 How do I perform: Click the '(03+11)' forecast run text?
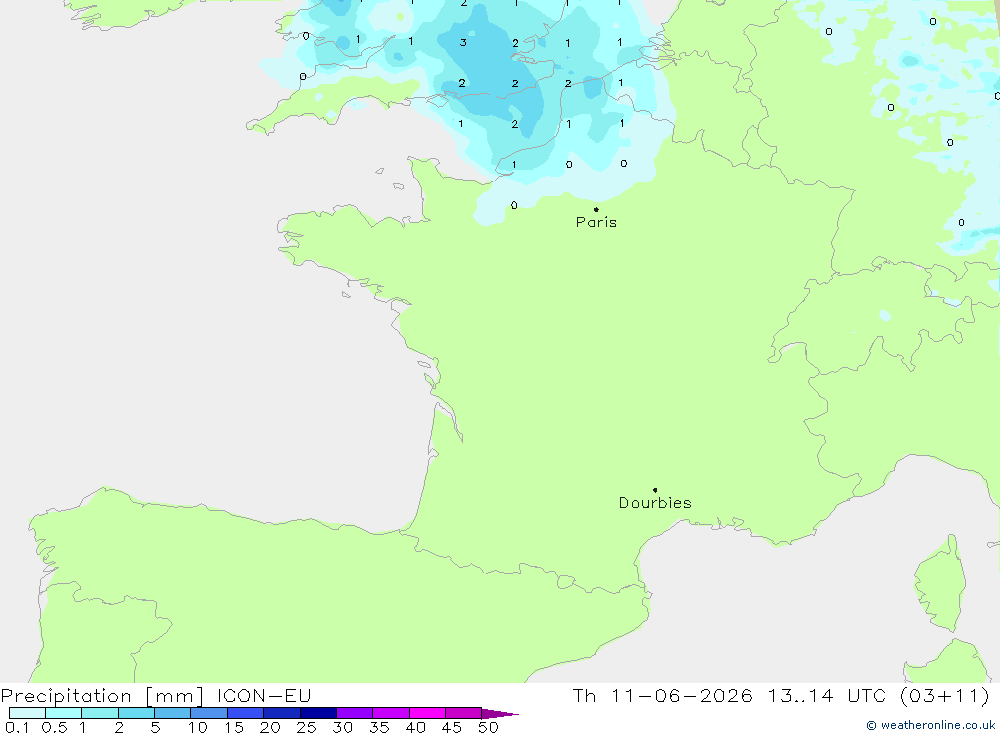pos(945,695)
